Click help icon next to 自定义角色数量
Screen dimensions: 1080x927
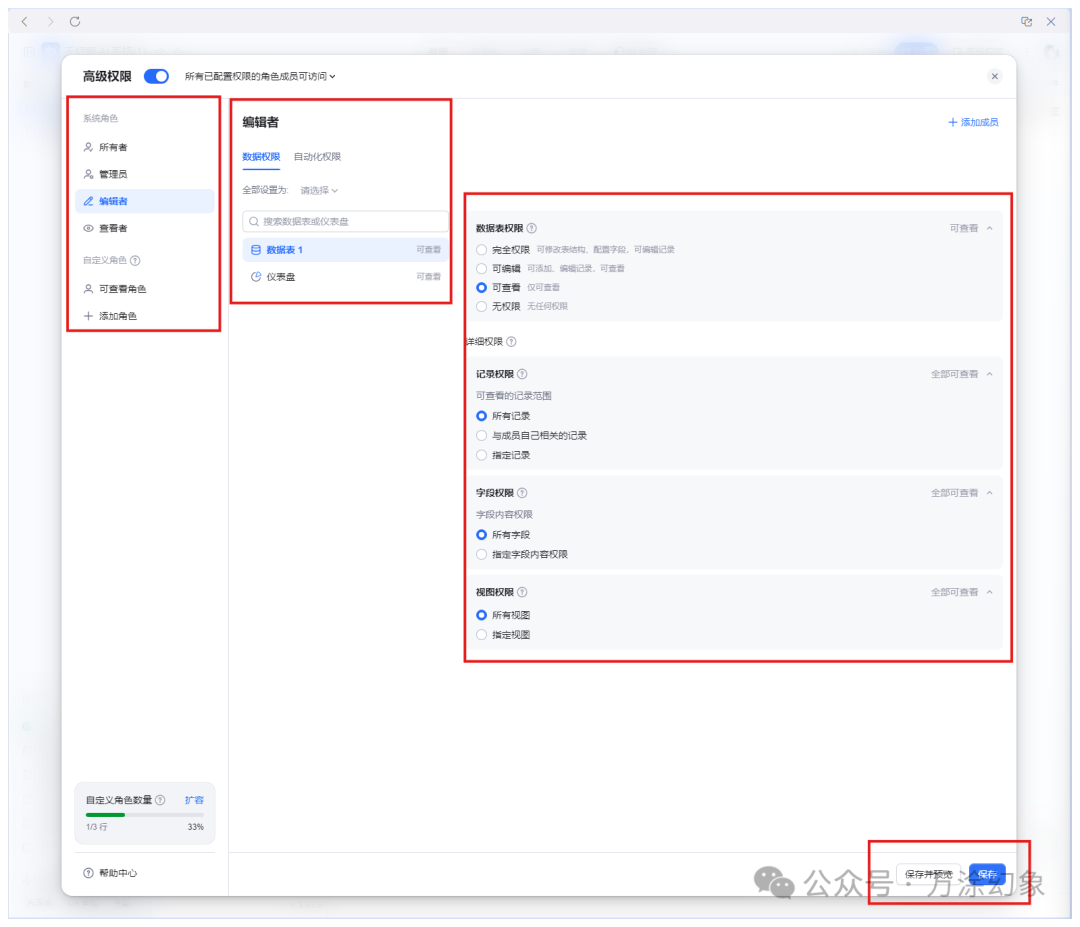(160, 800)
